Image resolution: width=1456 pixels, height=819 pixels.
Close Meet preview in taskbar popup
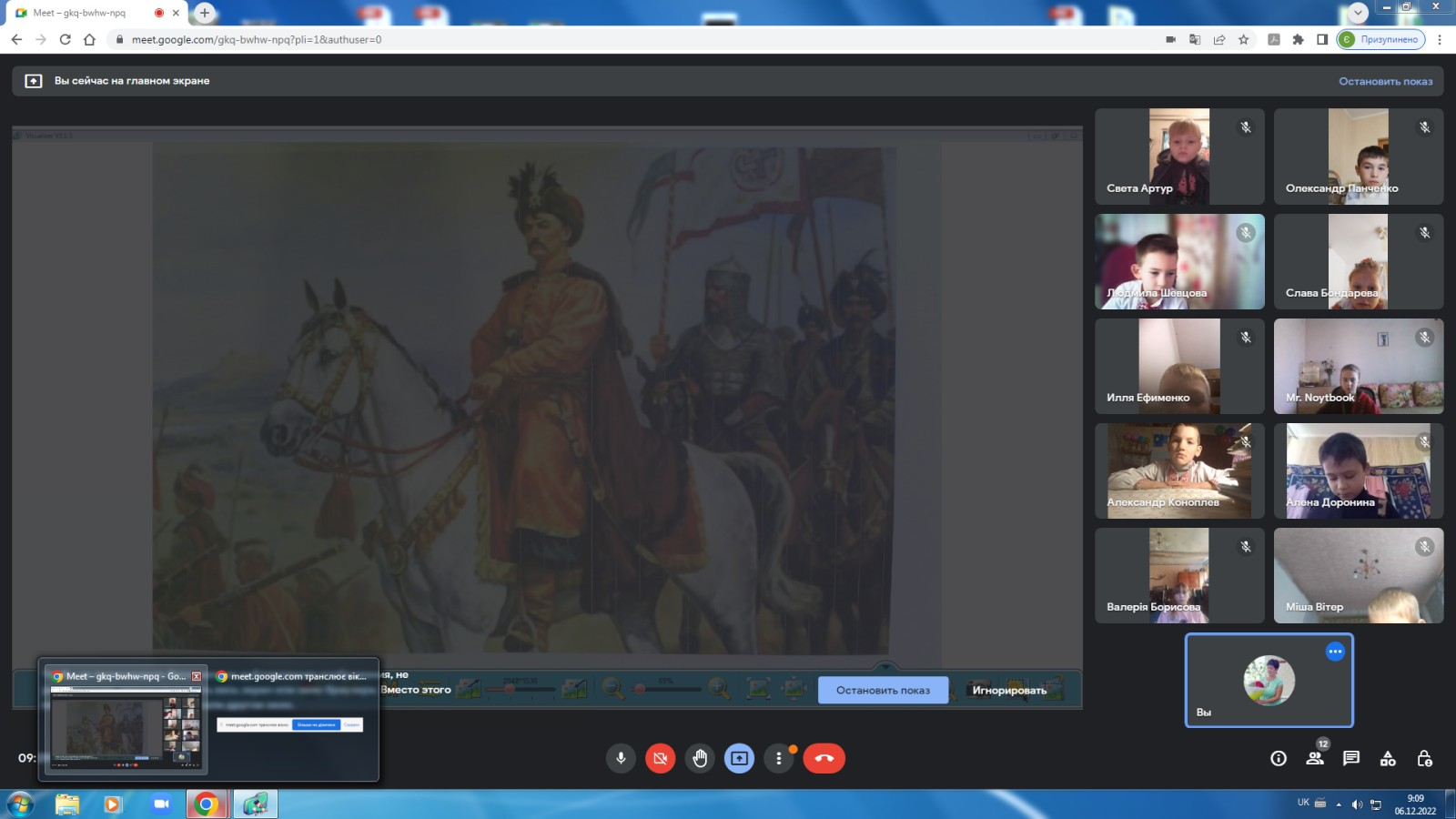(x=197, y=676)
